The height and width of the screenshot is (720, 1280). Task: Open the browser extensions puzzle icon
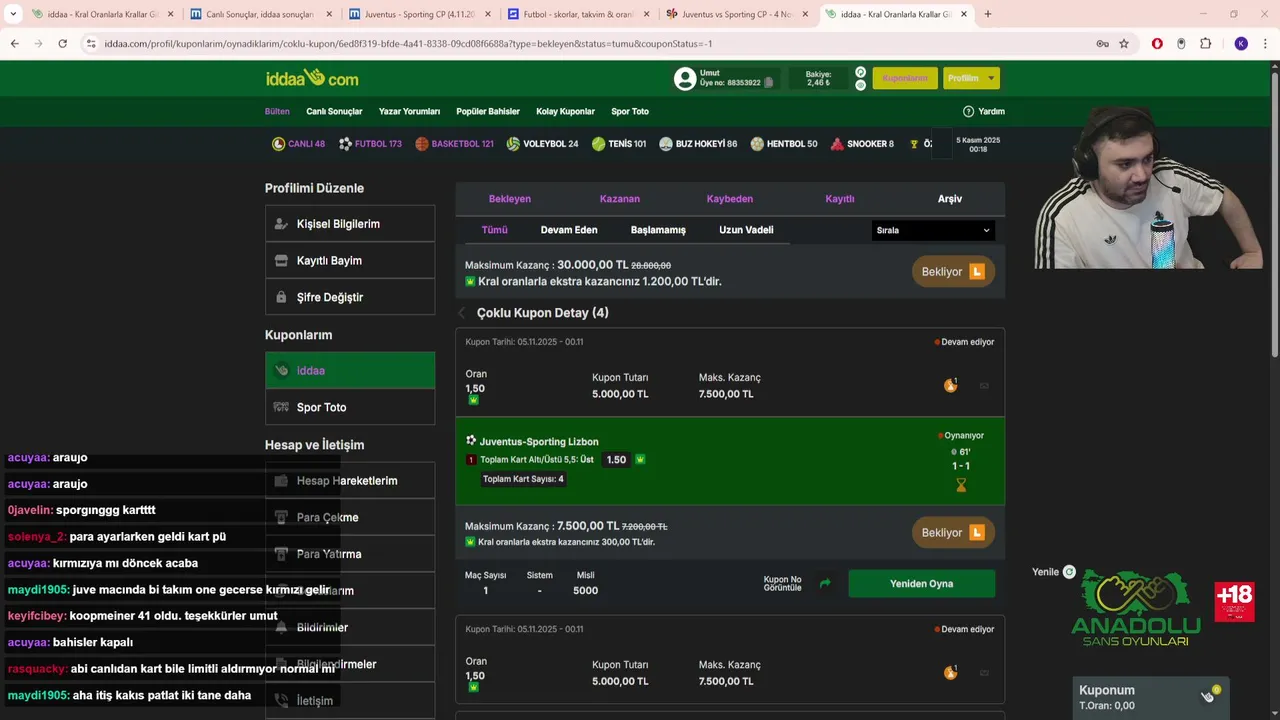pos(1206,44)
